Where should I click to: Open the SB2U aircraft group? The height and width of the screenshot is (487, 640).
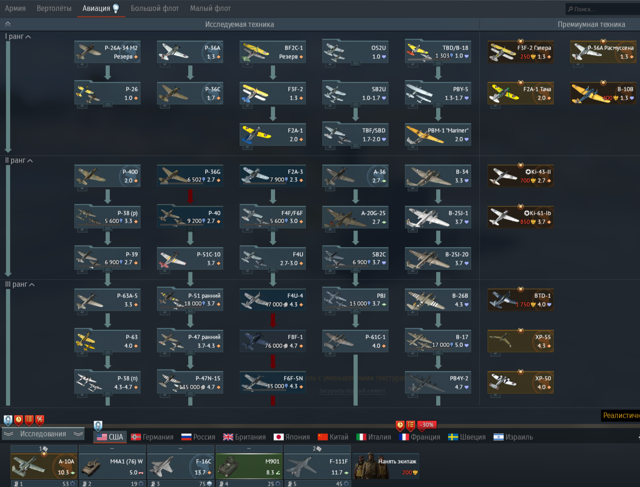[x=355, y=93]
